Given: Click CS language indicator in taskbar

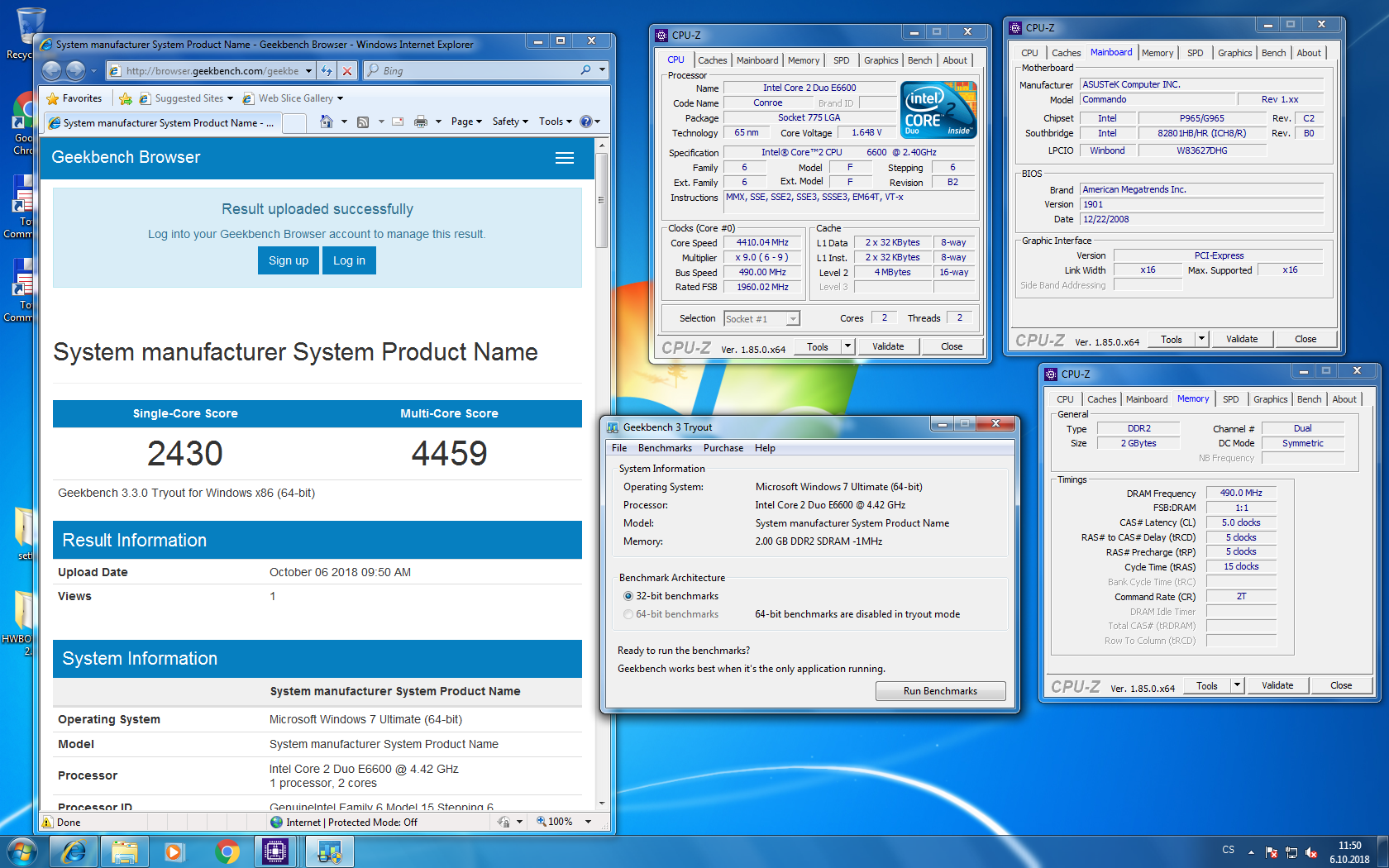Looking at the screenshot, I should 1228,850.
